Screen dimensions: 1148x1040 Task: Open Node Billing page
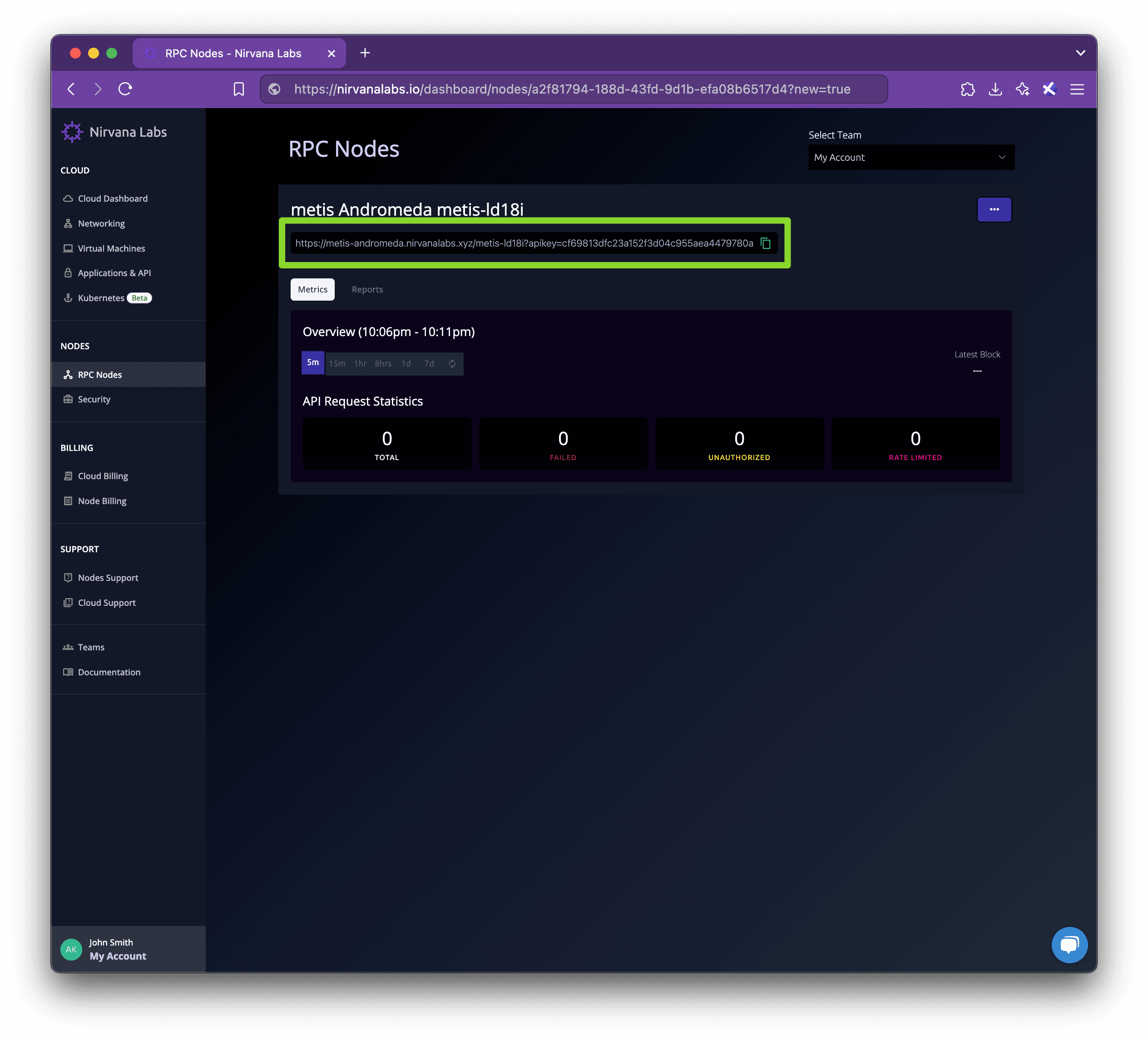102,500
